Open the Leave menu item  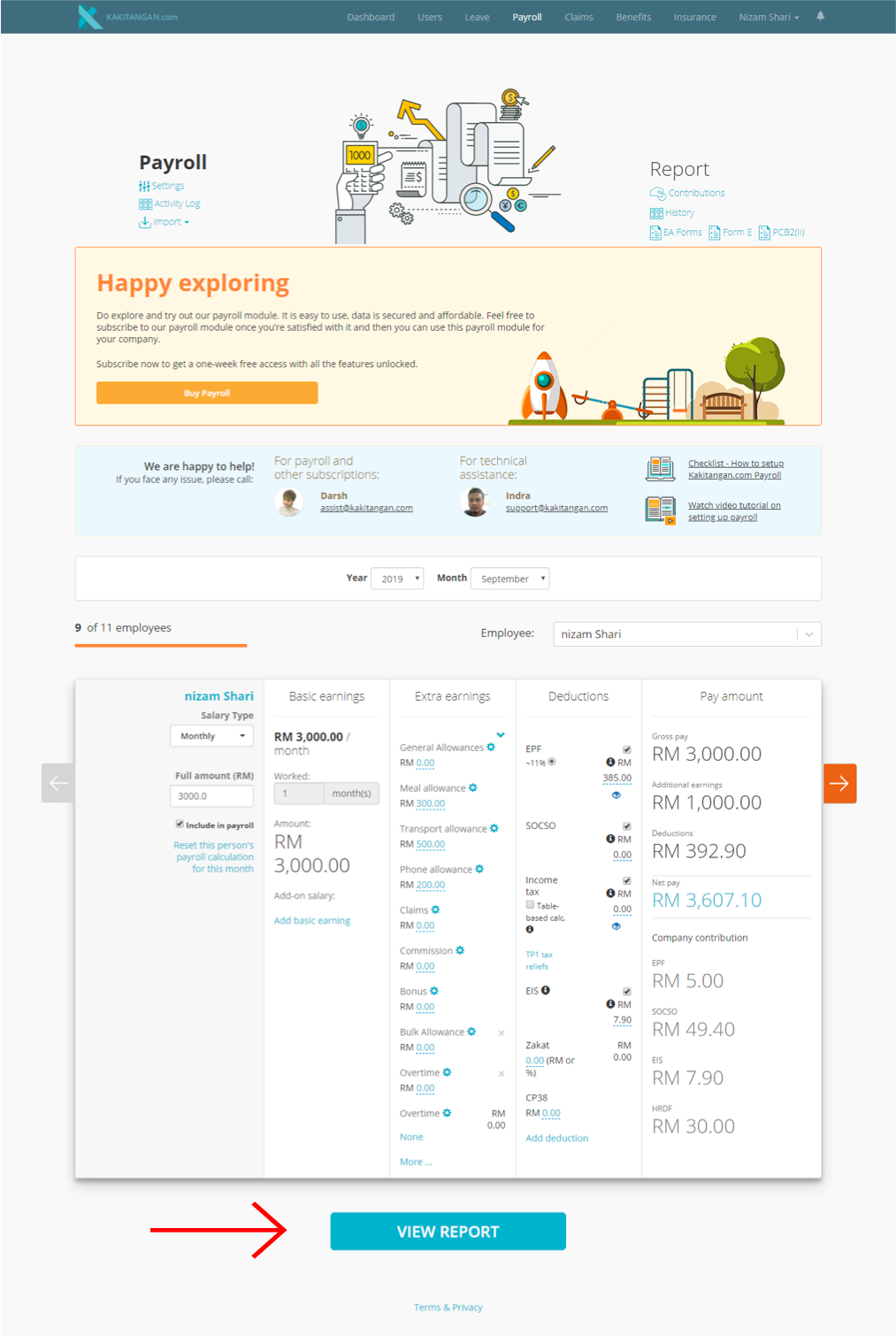coord(477,17)
